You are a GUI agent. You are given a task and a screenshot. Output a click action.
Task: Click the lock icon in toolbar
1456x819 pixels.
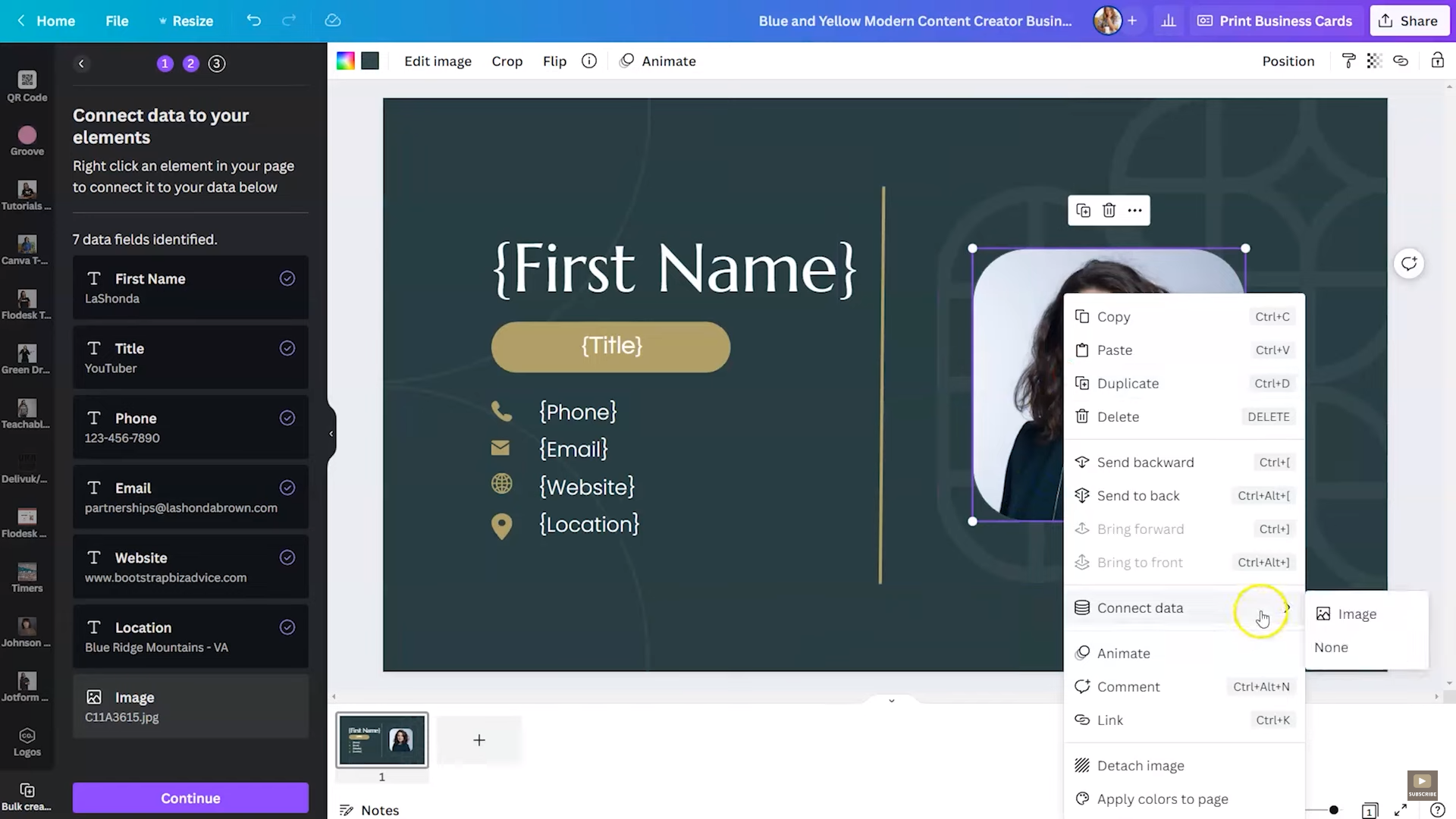tap(1438, 61)
